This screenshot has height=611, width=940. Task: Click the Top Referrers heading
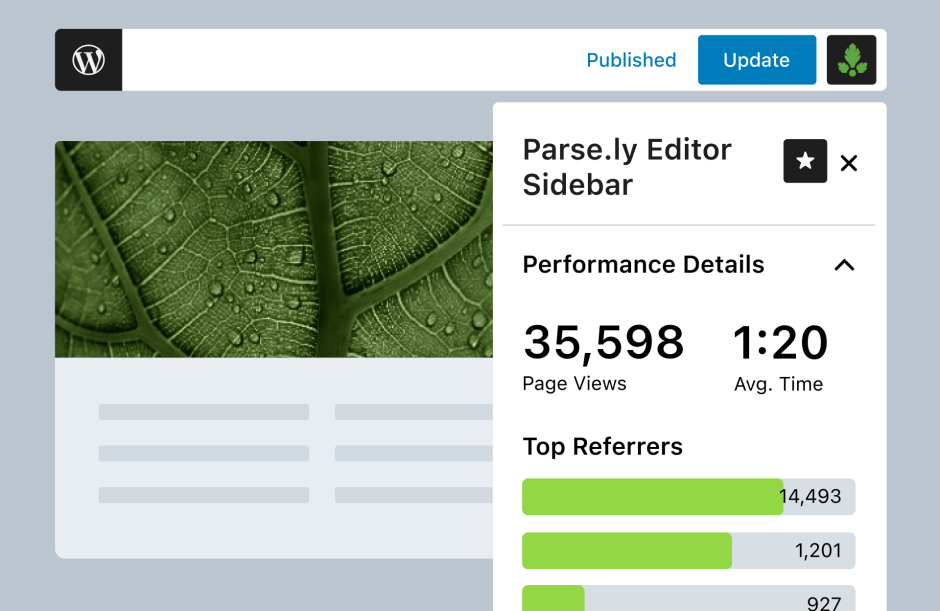[x=602, y=447]
